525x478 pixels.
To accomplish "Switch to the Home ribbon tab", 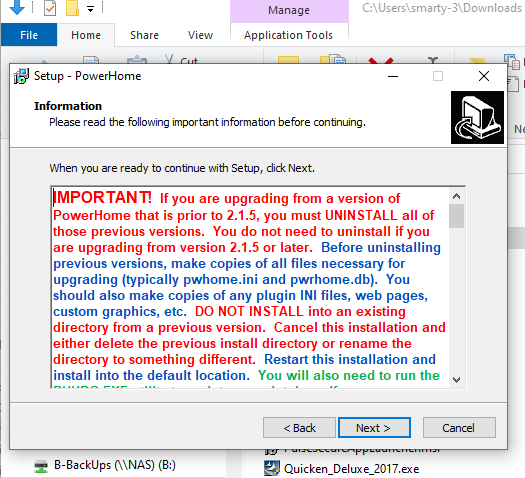I will [86, 35].
